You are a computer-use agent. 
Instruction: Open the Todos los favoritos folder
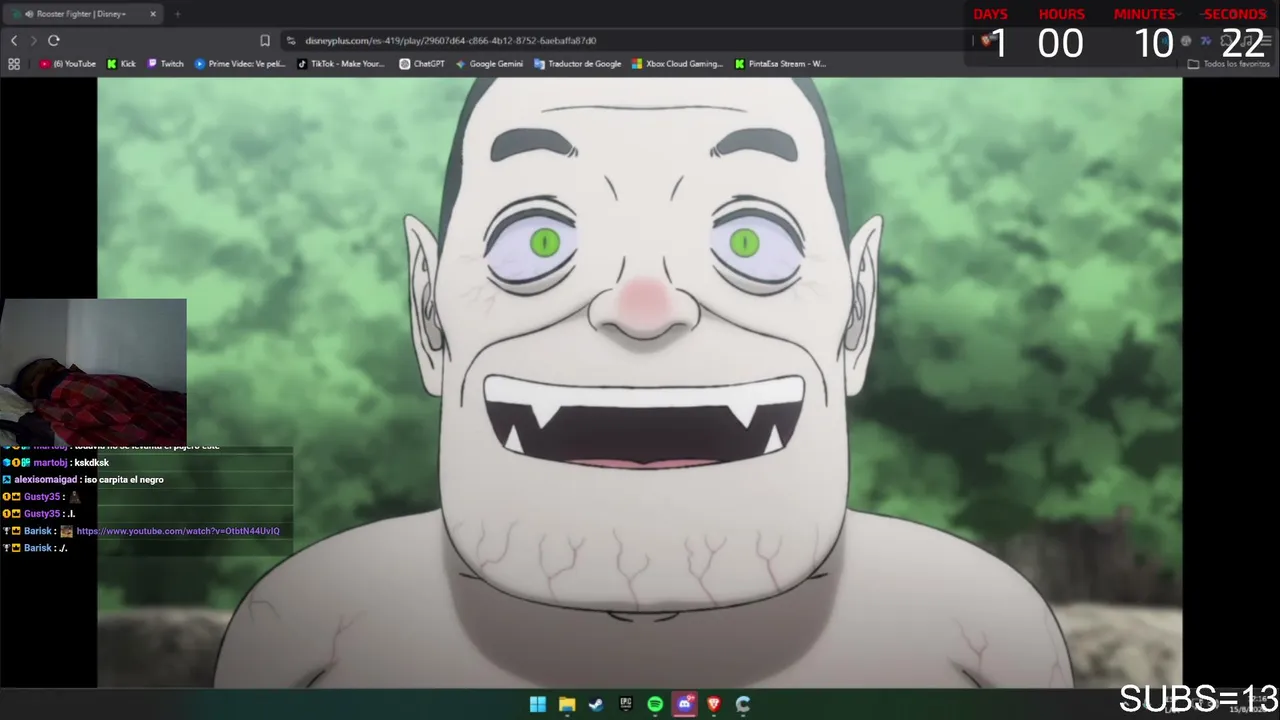pyautogui.click(x=1229, y=64)
